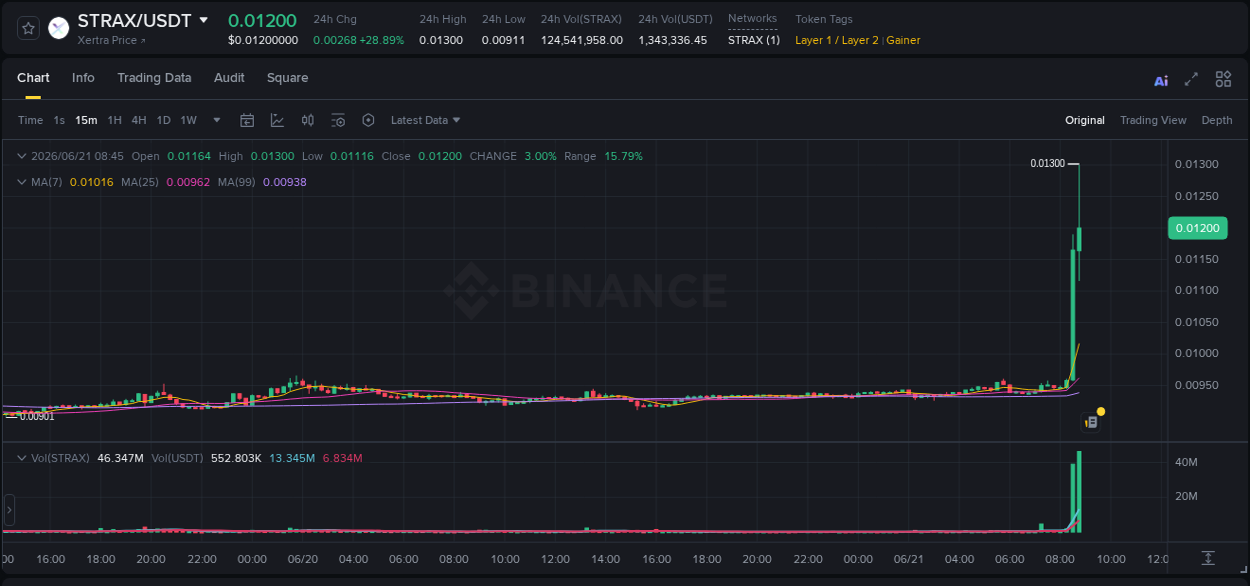
Task: Click the 06/21 date on time axis
Action: (x=908, y=559)
